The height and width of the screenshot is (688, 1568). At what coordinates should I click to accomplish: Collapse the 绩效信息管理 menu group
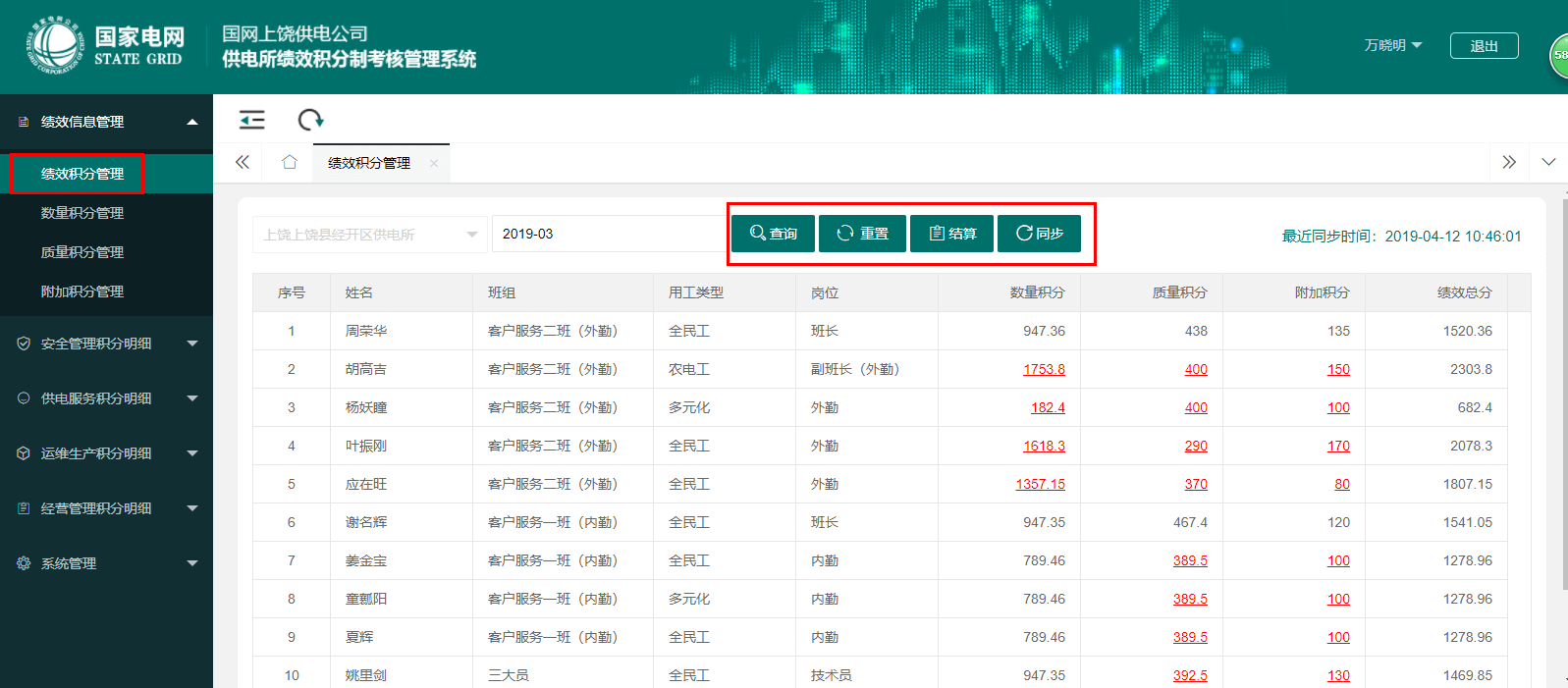coord(192,122)
